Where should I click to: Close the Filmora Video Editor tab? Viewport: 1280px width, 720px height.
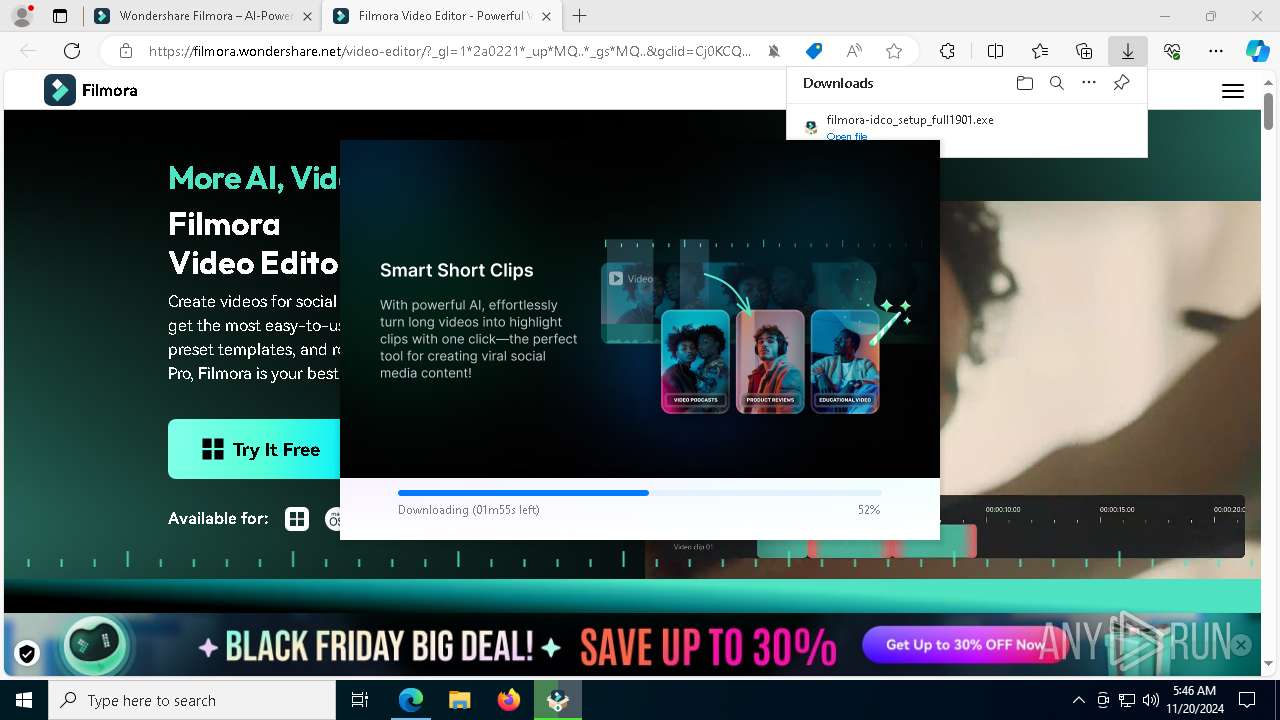point(544,16)
